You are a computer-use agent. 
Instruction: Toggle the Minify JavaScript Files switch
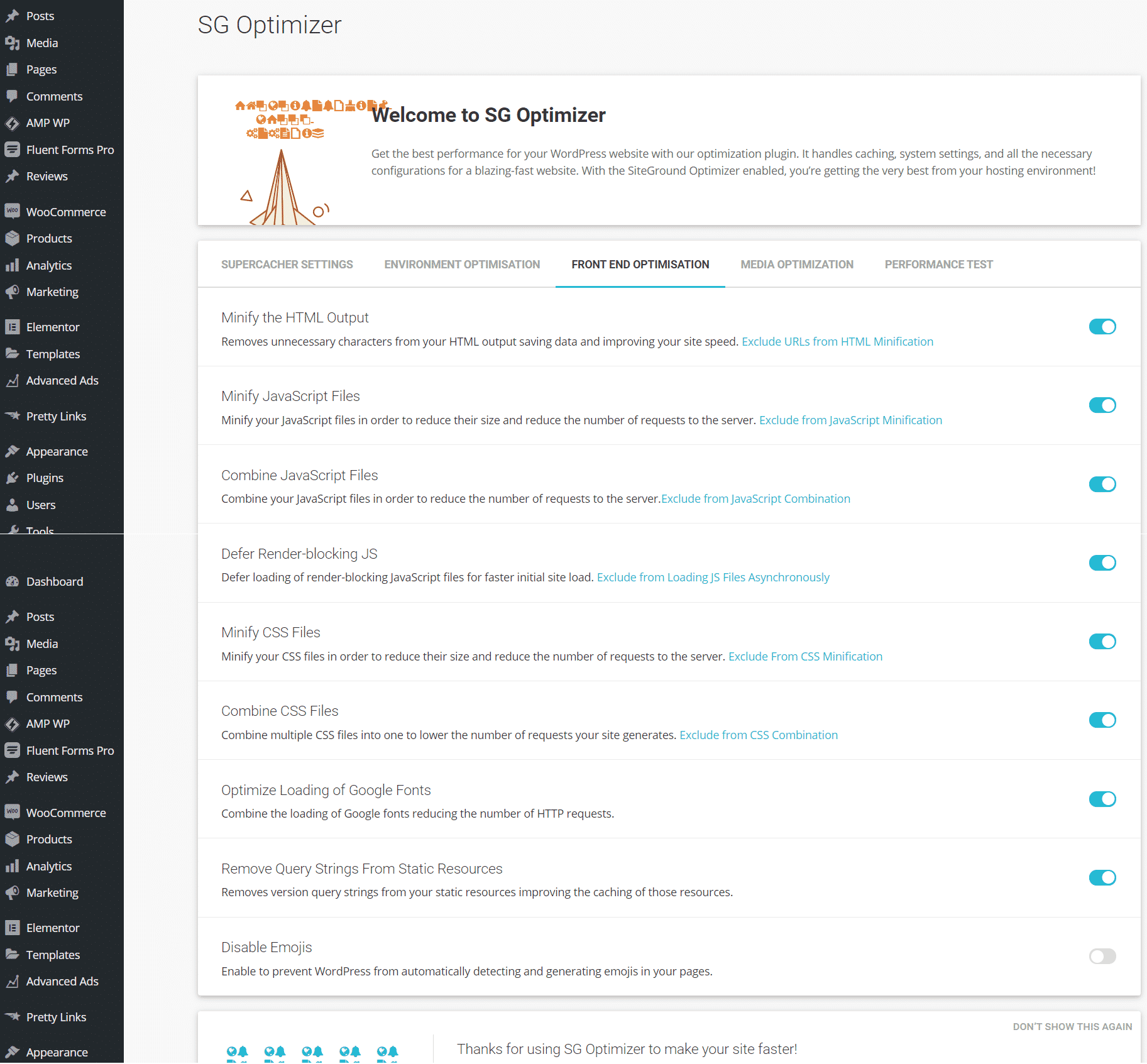click(1102, 405)
